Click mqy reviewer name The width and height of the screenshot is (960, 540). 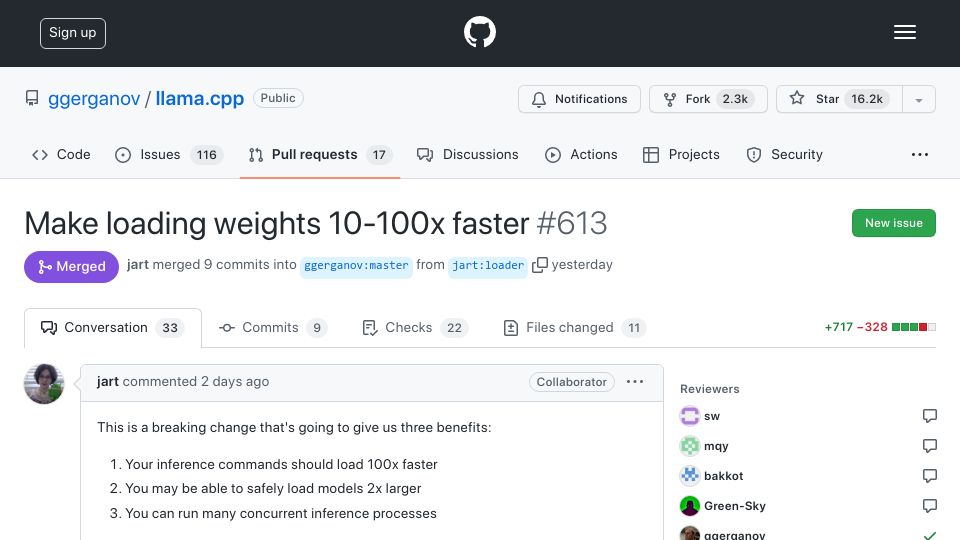716,446
